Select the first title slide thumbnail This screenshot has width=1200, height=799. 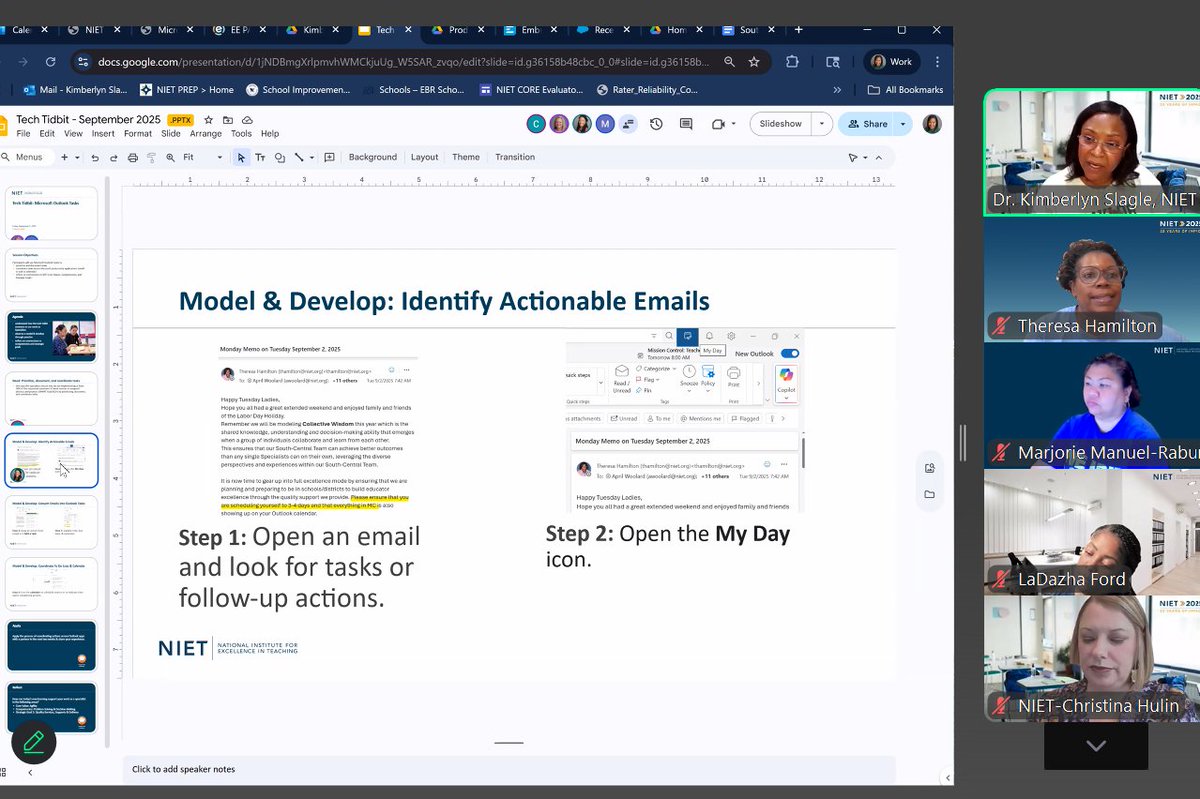pyautogui.click(x=52, y=213)
